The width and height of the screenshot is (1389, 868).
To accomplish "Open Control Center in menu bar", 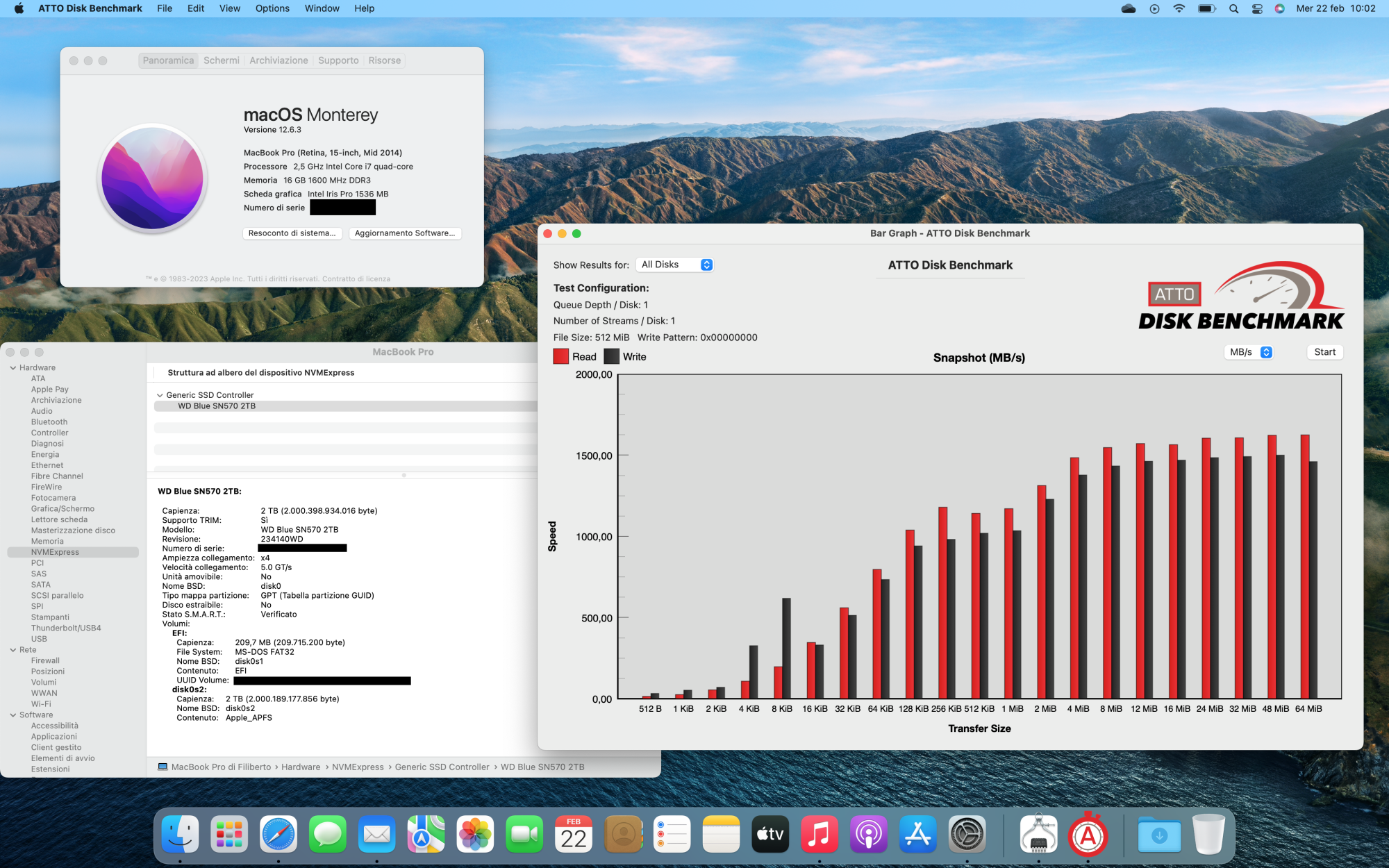I will coord(1257,8).
